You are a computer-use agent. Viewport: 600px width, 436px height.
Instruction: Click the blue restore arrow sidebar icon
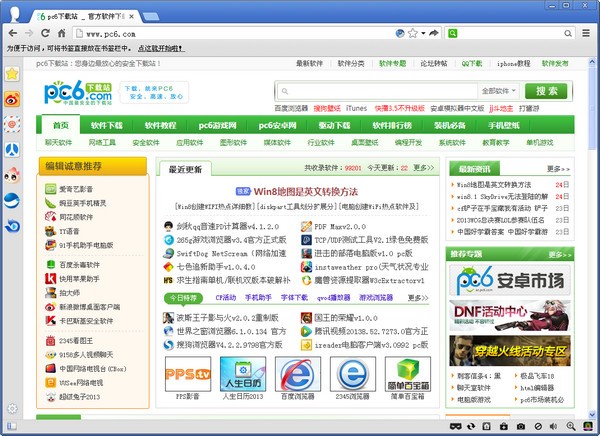tap(12, 226)
